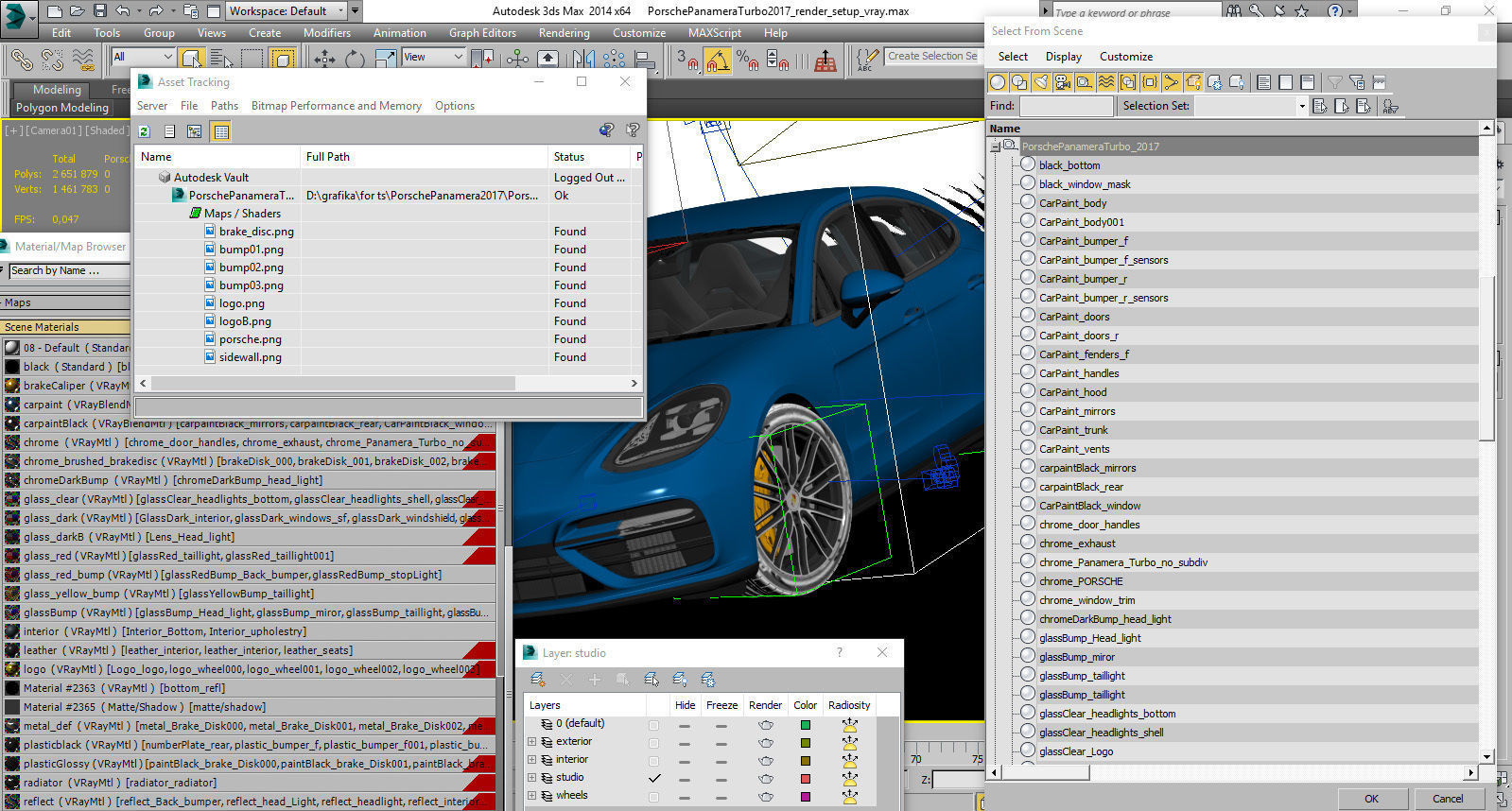1512x811 pixels.
Task: Click the Mirror tool in main toolbar
Action: point(585,59)
